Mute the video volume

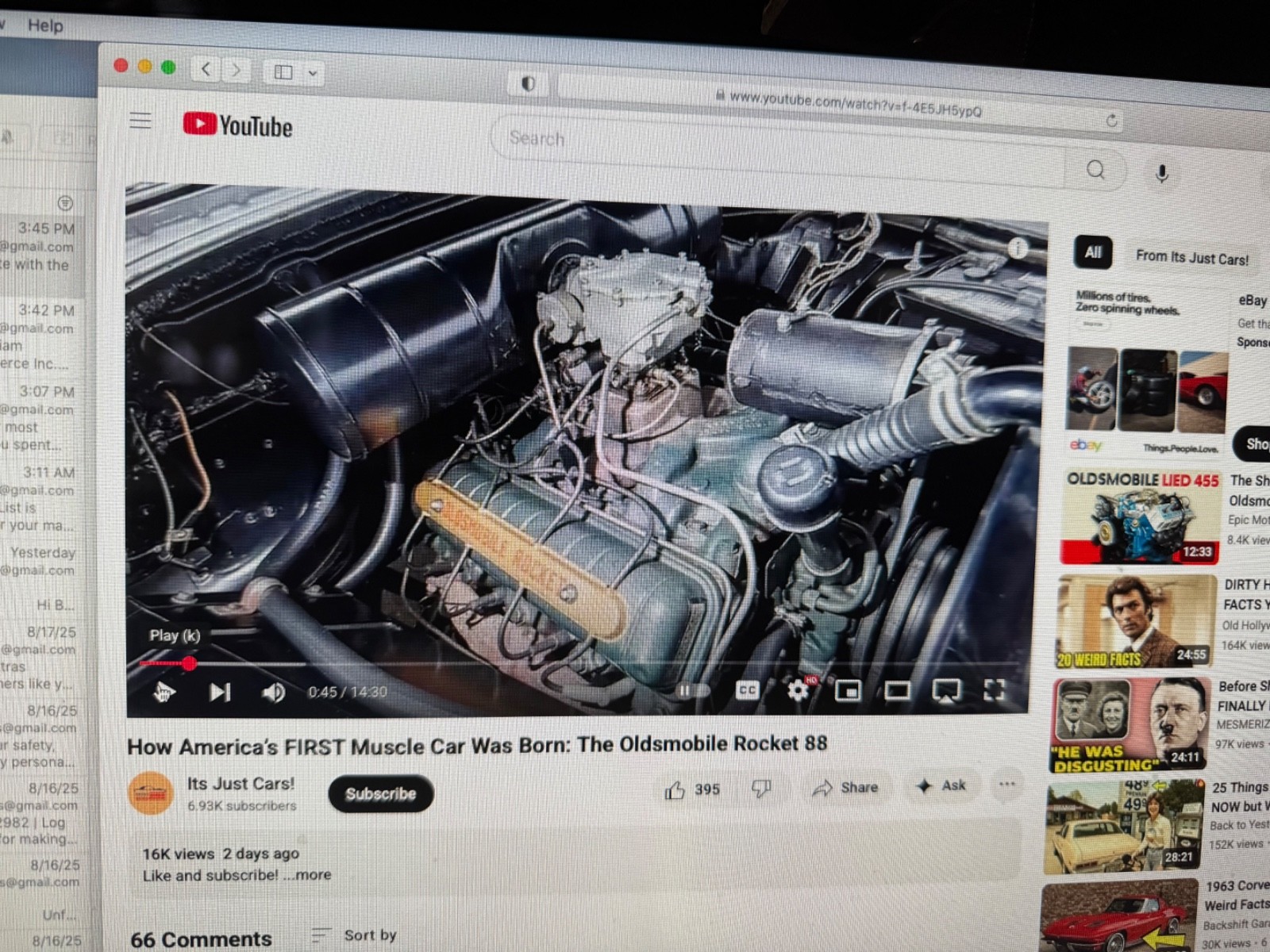click(273, 693)
